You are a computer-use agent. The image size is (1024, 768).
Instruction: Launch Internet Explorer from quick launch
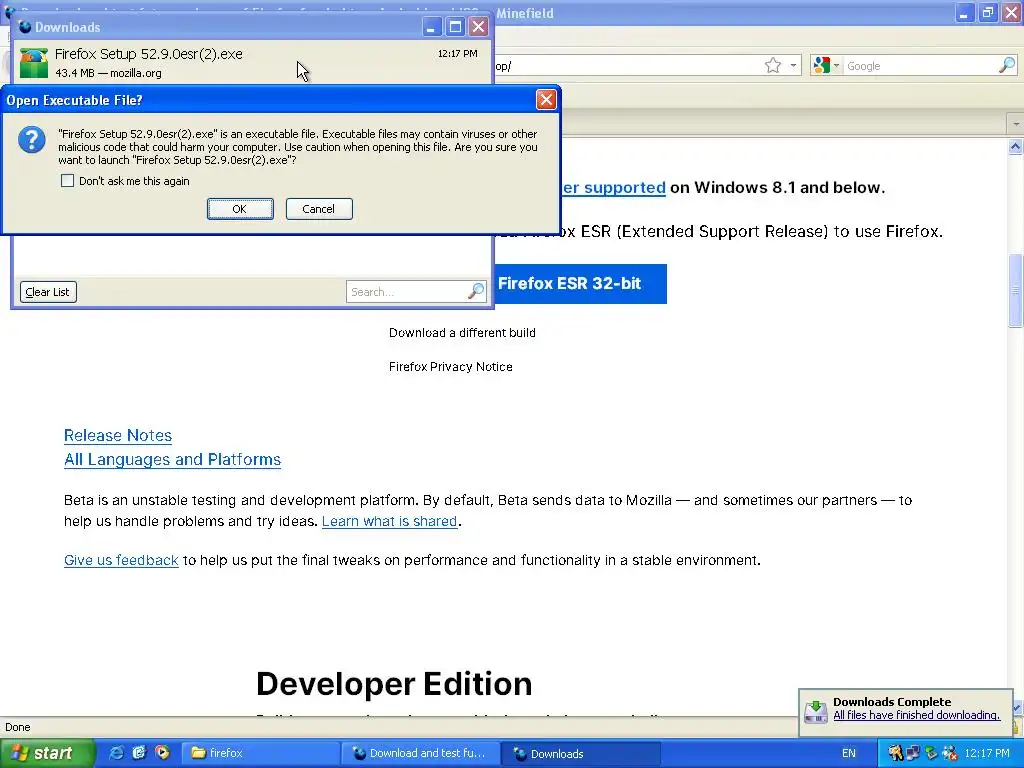(x=117, y=753)
